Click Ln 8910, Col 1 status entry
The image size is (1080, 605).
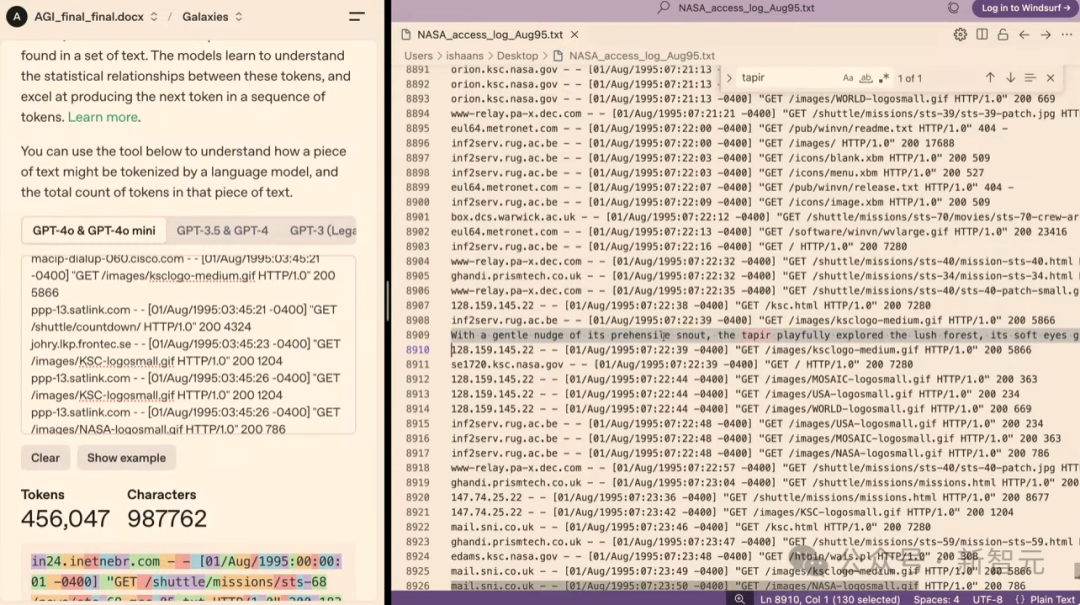point(830,599)
